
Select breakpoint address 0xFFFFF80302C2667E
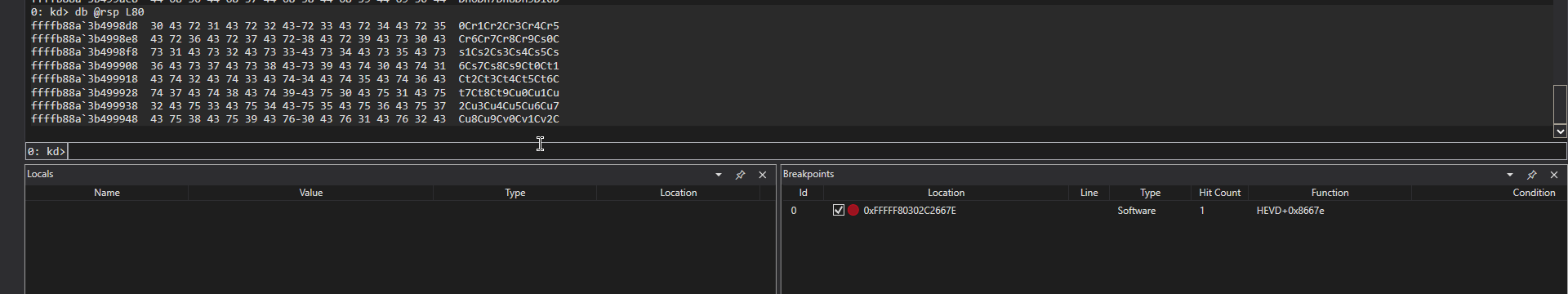pyautogui.click(x=910, y=211)
